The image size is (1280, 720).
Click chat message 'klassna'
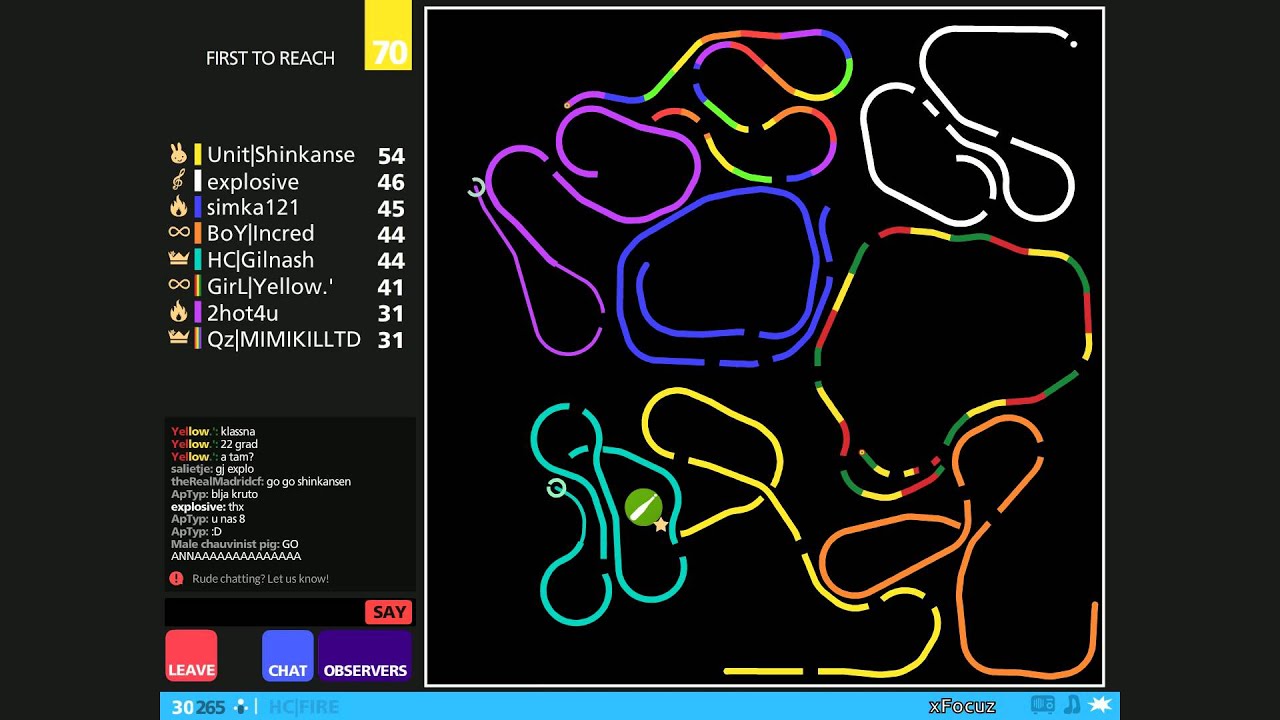point(237,431)
